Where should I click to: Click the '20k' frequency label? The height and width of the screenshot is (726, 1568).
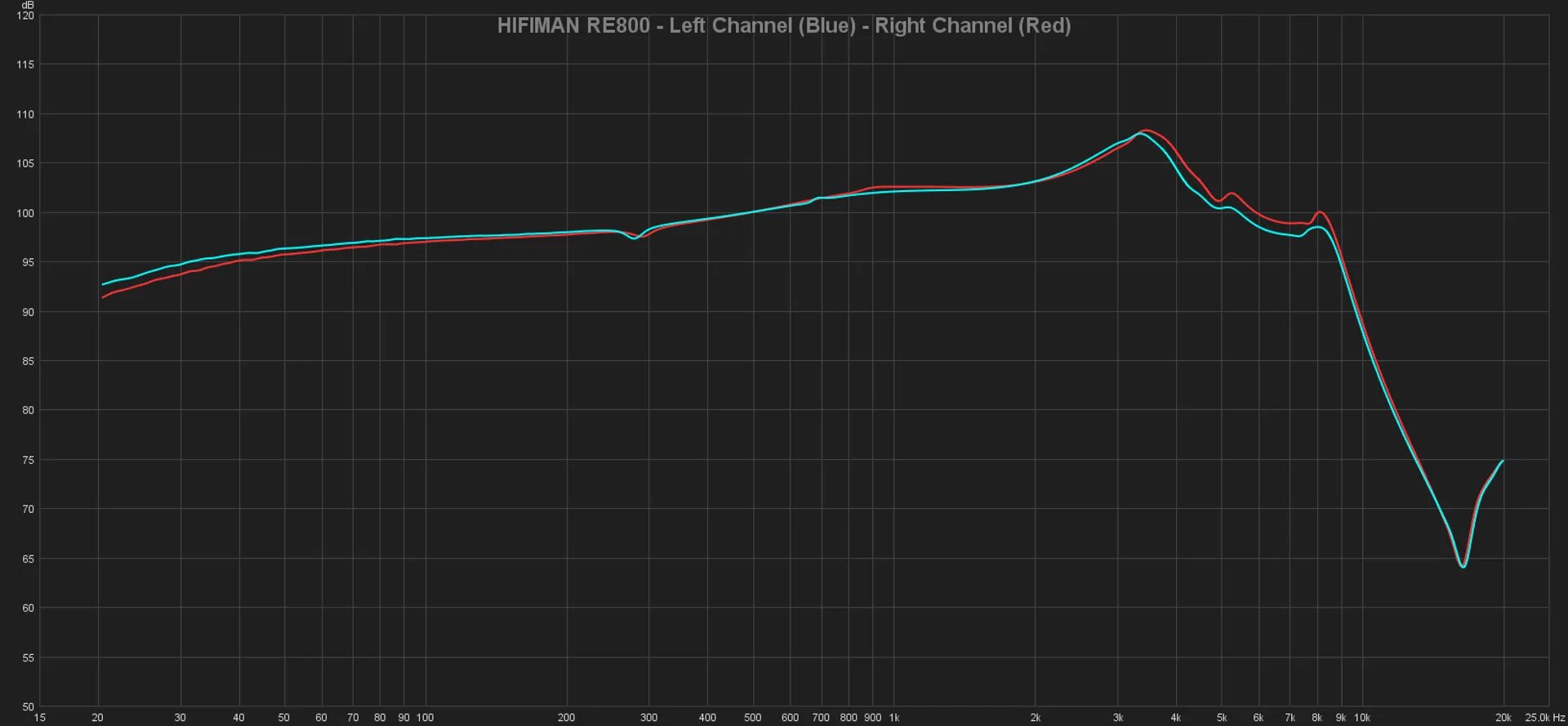(x=1503, y=718)
